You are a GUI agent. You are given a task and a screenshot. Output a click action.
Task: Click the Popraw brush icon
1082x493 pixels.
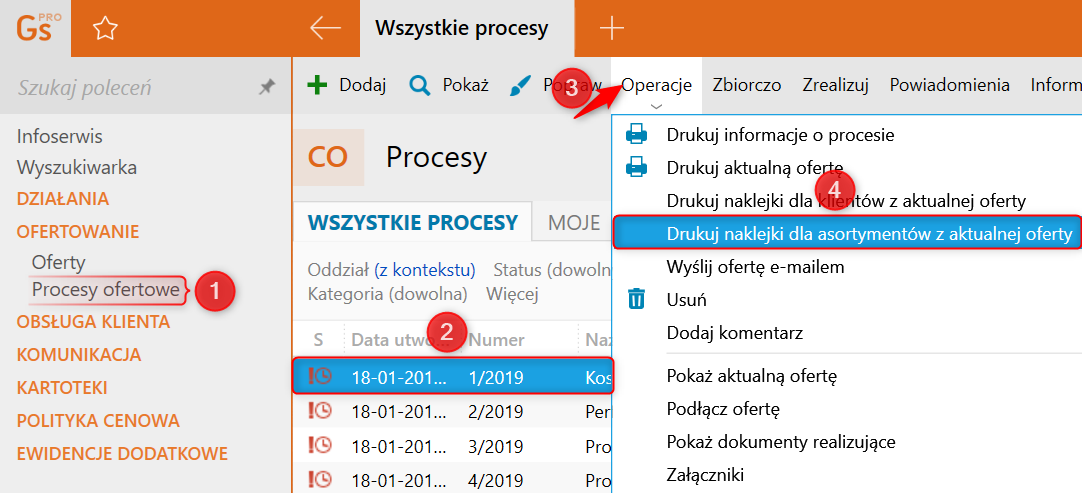click(521, 86)
